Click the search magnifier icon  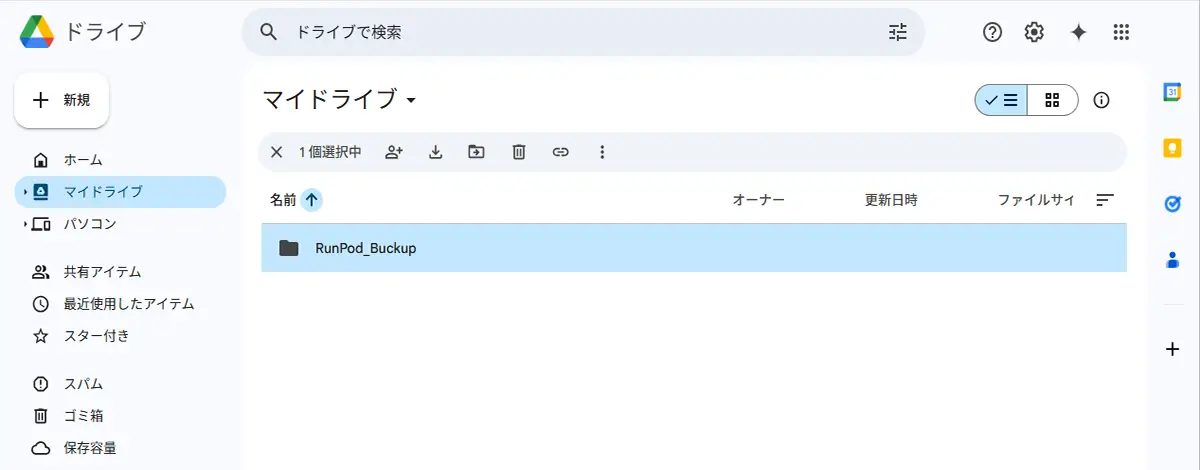pos(268,32)
